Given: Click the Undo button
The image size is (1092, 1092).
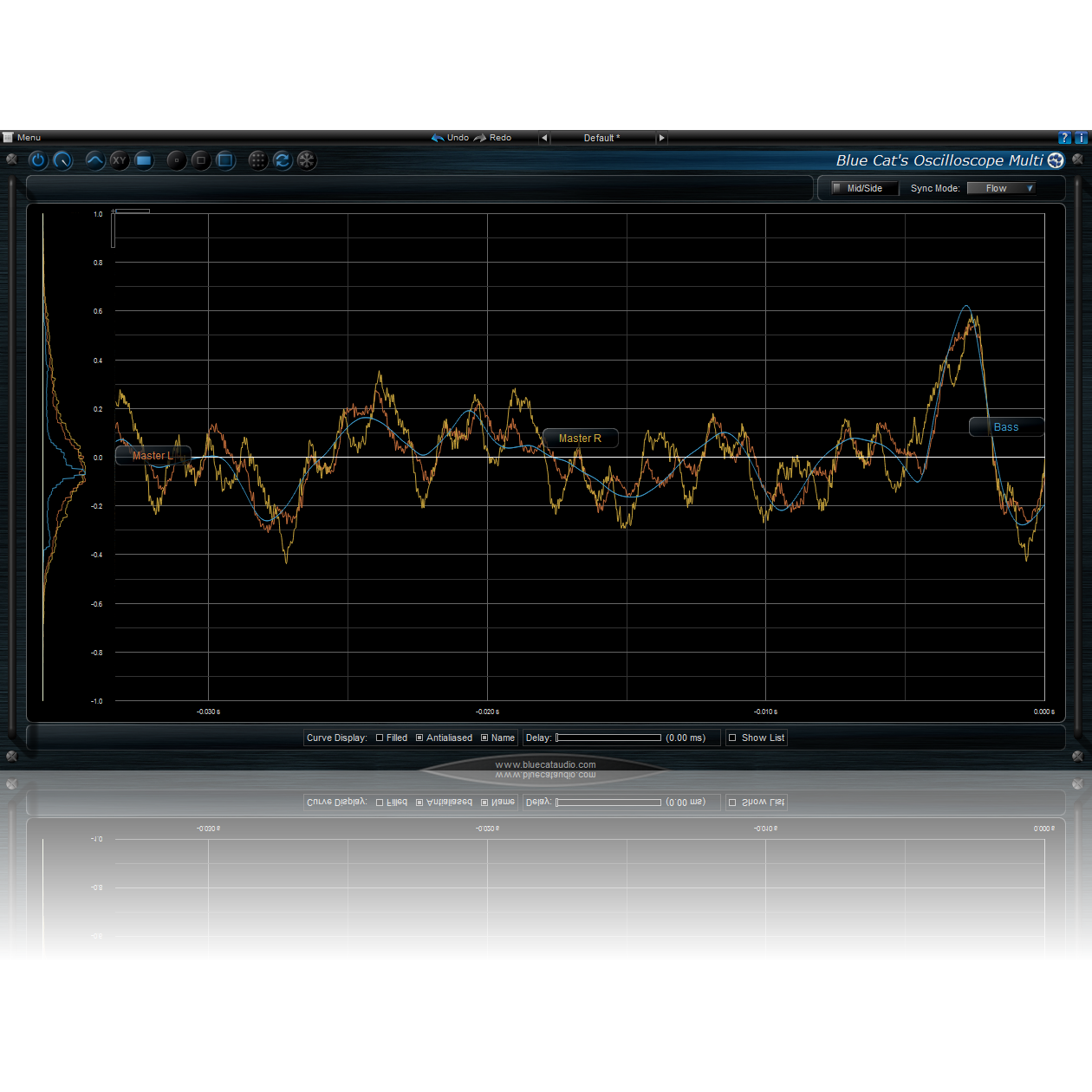Looking at the screenshot, I should [452, 137].
